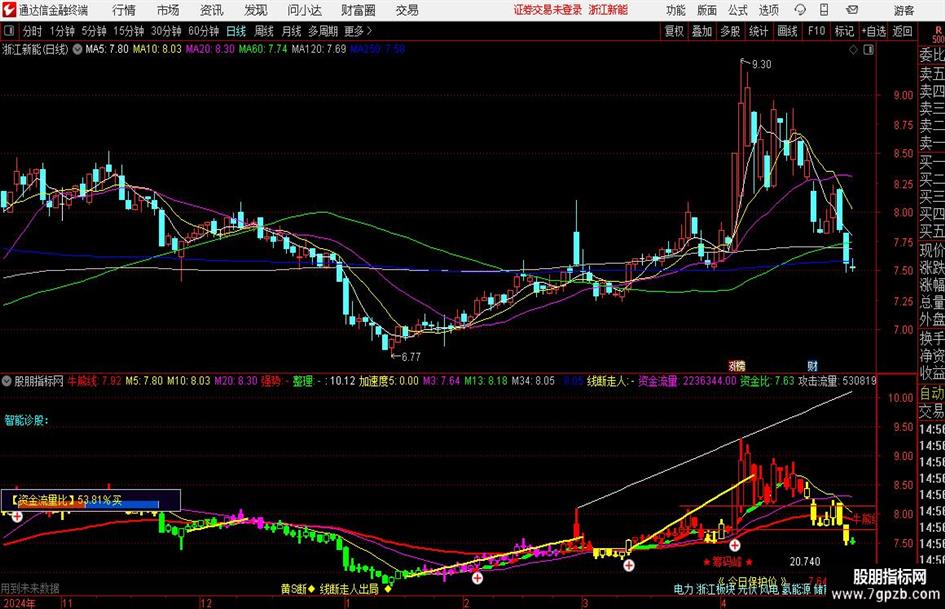Switch to the 30分钟 period tab
This screenshot has height=609, width=945.
click(166, 31)
